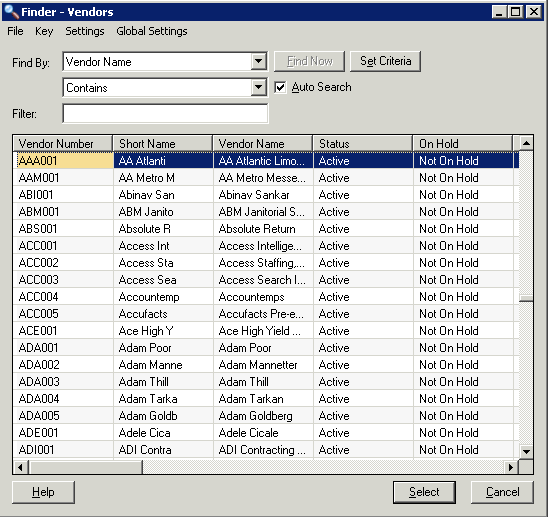
Task: Toggle the Auto Search checkbox
Action: pyautogui.click(x=280, y=87)
